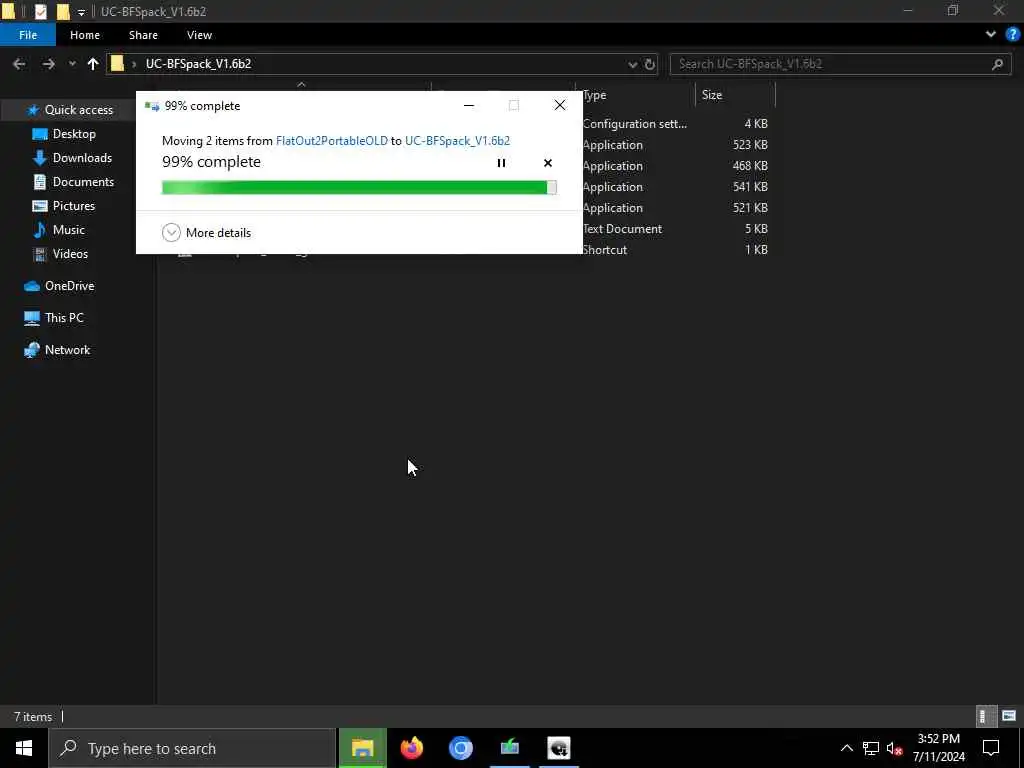Viewport: 1024px width, 768px height.
Task: Show hidden system tray icons
Action: (846, 748)
